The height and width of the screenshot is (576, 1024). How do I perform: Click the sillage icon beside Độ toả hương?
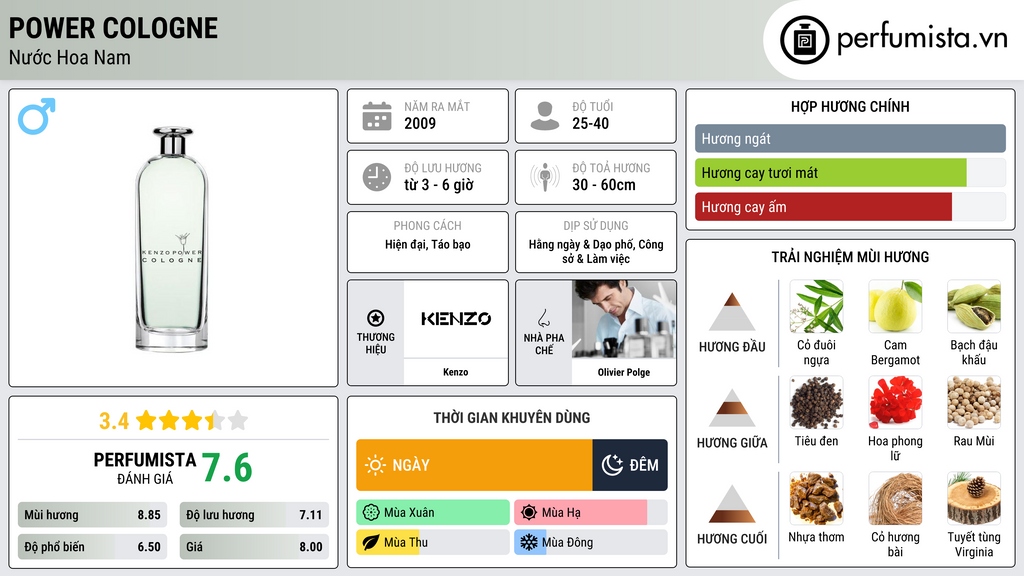(x=545, y=177)
